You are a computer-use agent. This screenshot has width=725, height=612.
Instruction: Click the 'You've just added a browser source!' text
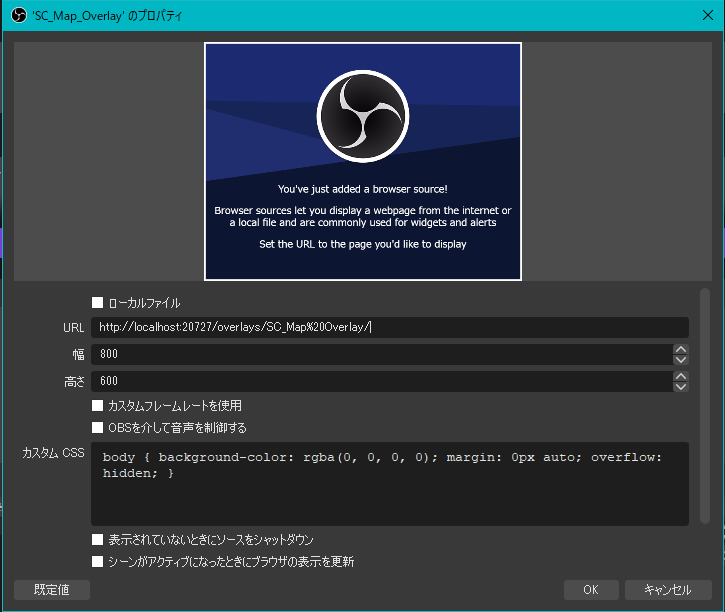click(x=362, y=189)
